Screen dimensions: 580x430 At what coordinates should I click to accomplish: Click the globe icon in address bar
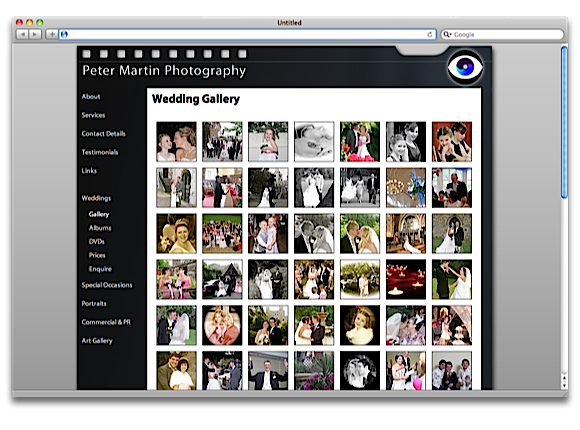click(64, 34)
